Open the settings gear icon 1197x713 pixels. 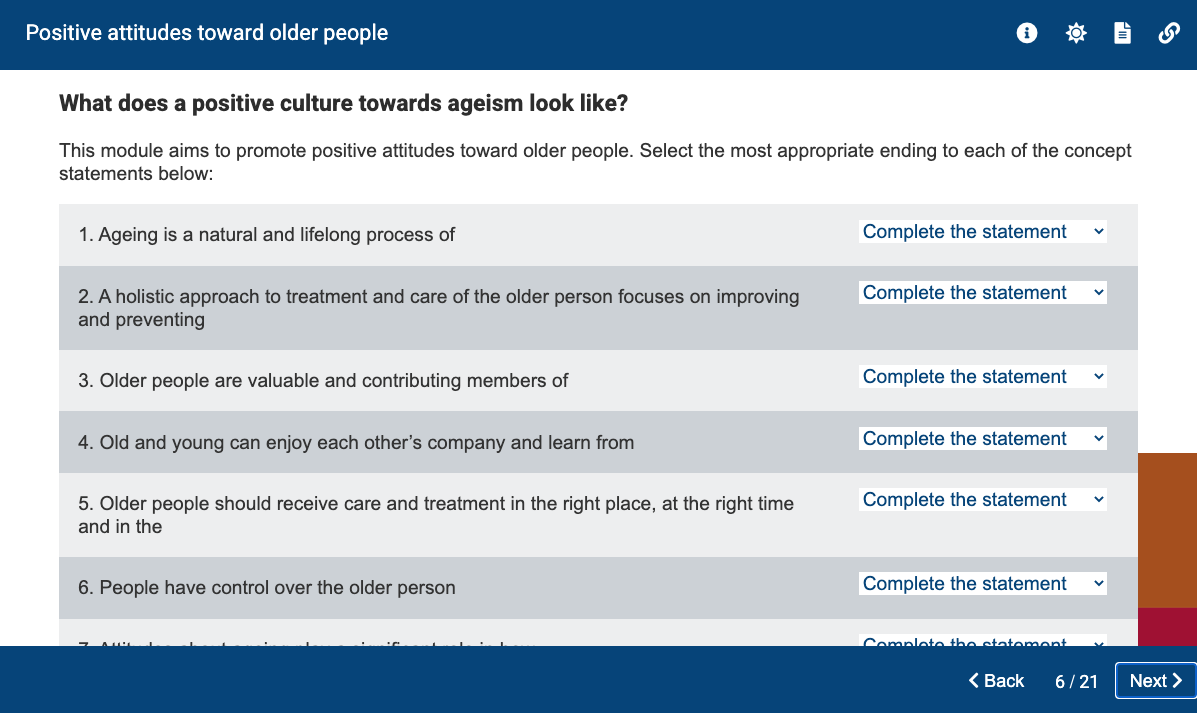(1076, 33)
